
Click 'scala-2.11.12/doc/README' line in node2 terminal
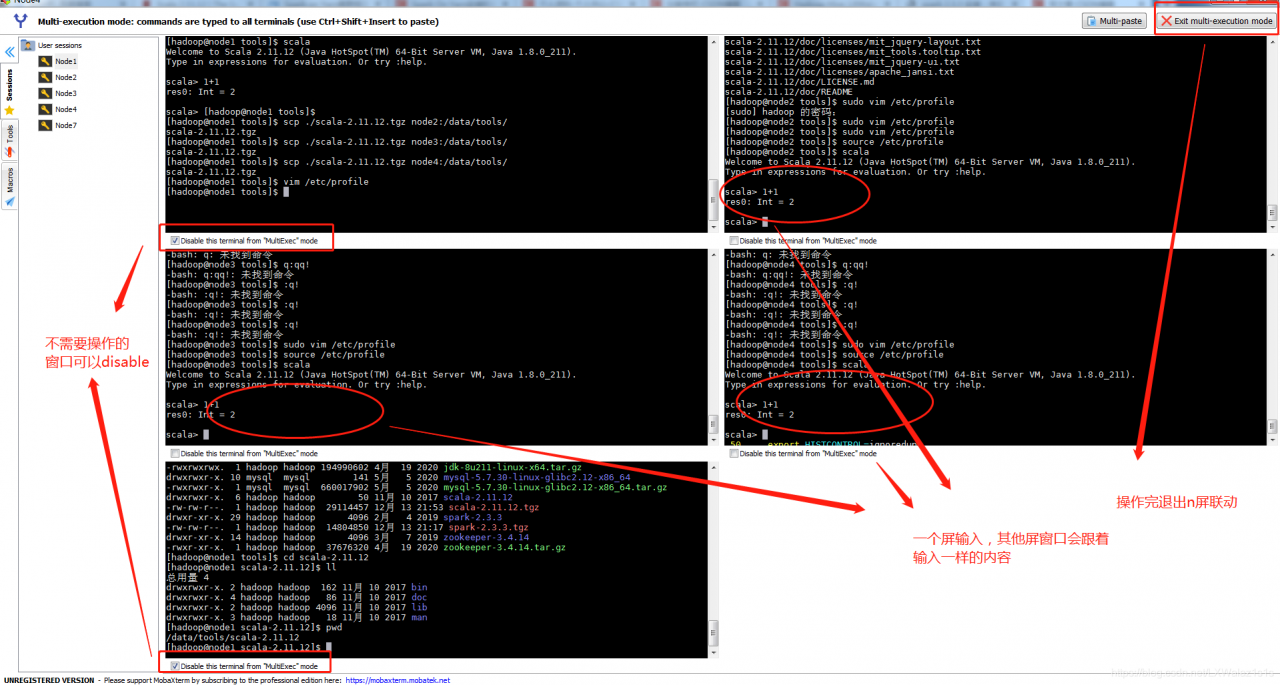point(789,92)
